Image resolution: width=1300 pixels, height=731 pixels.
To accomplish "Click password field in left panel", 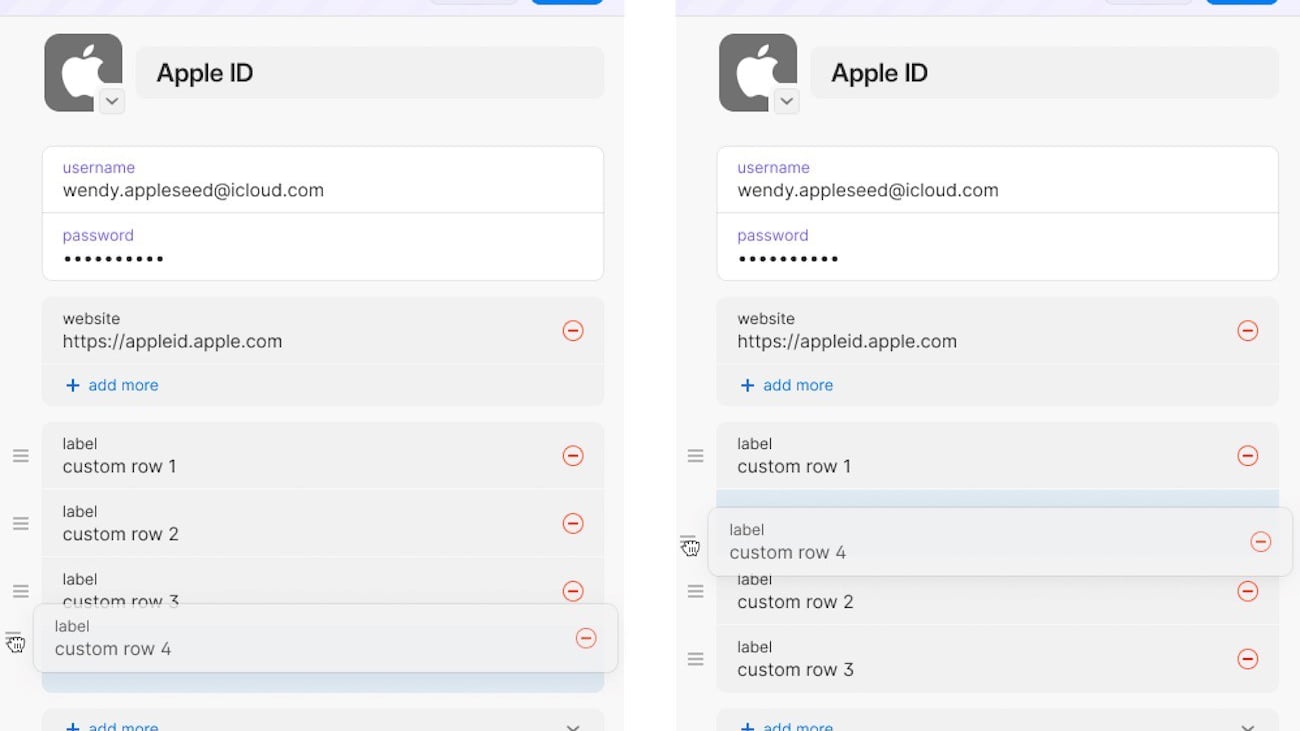I will pyautogui.click(x=322, y=248).
